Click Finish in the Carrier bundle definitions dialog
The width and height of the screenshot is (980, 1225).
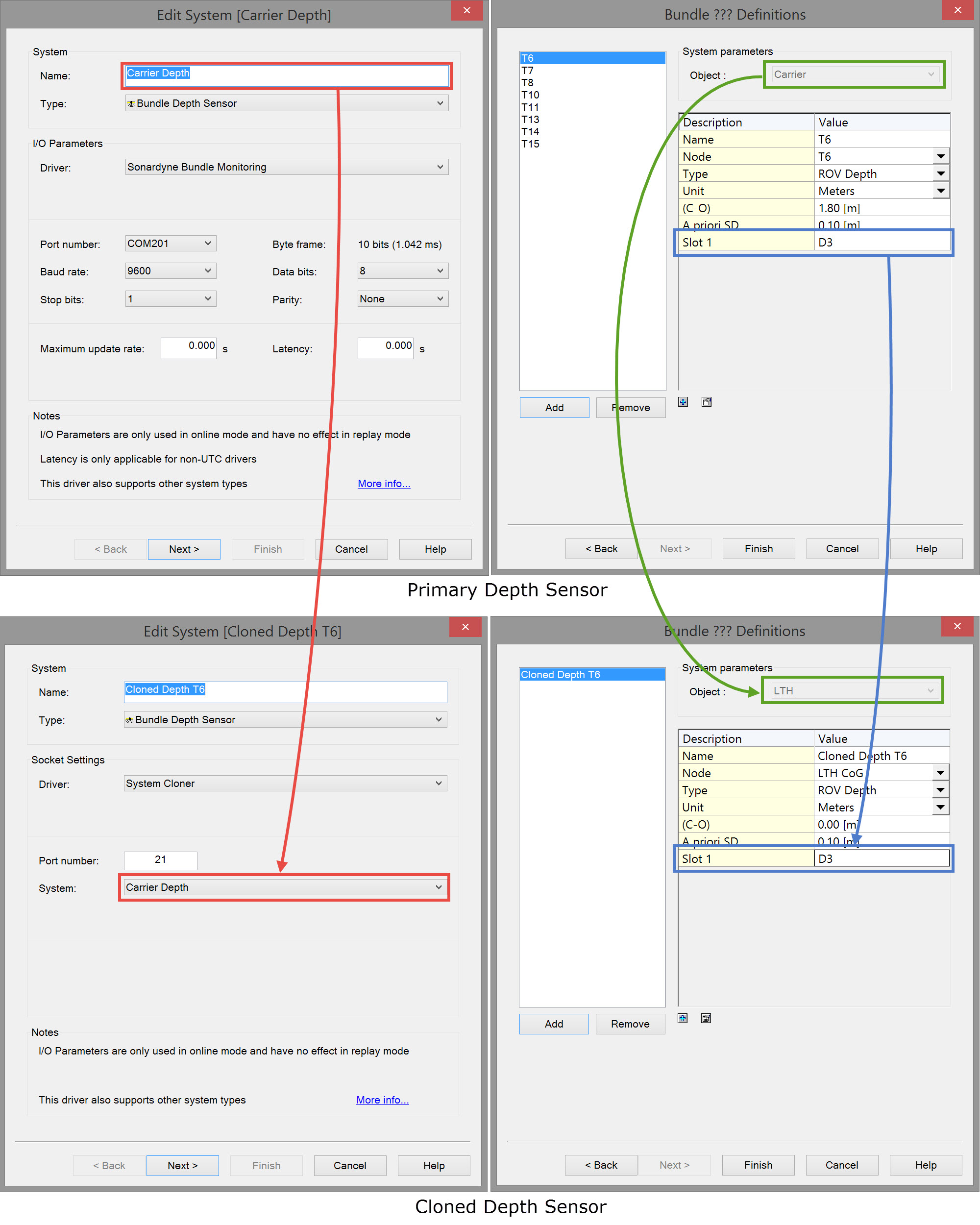coord(759,549)
